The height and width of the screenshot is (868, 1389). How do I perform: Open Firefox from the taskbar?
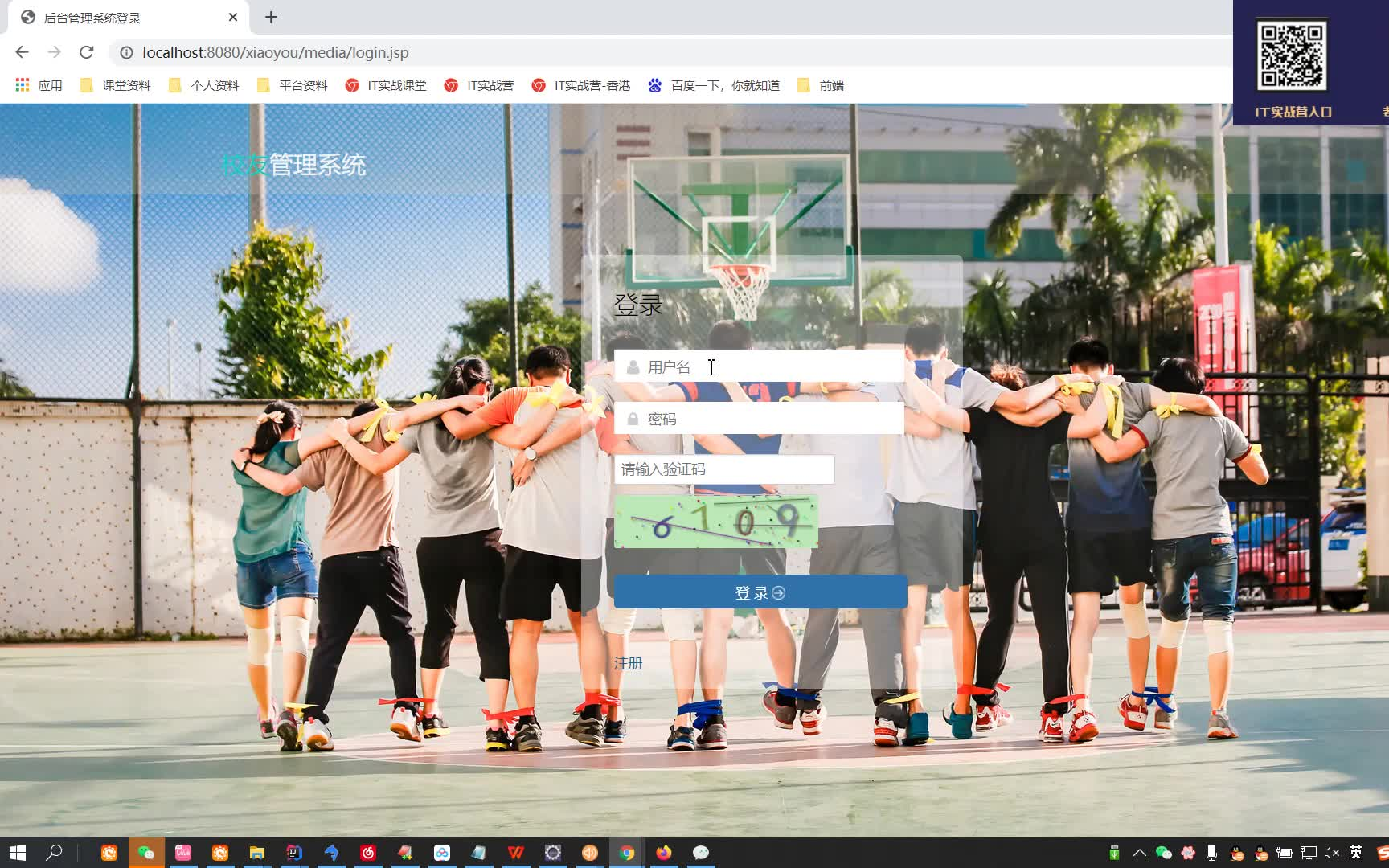tap(664, 853)
